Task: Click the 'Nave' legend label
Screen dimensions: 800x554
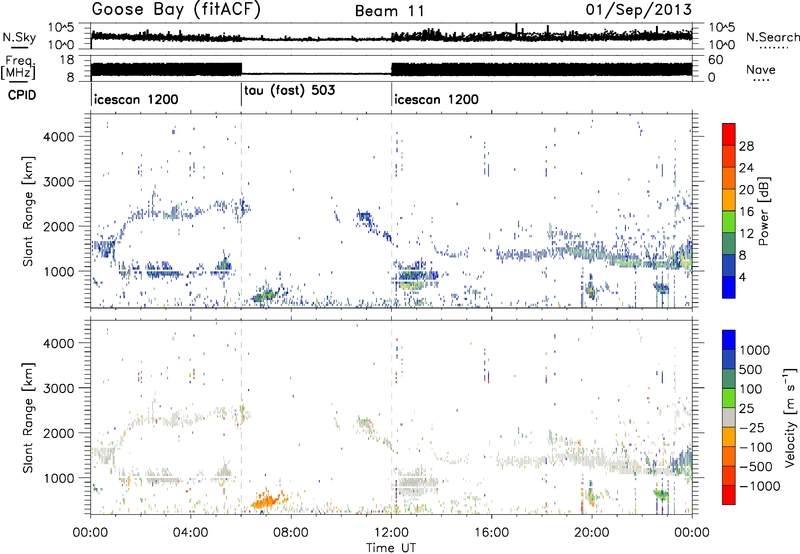Action: point(761,69)
